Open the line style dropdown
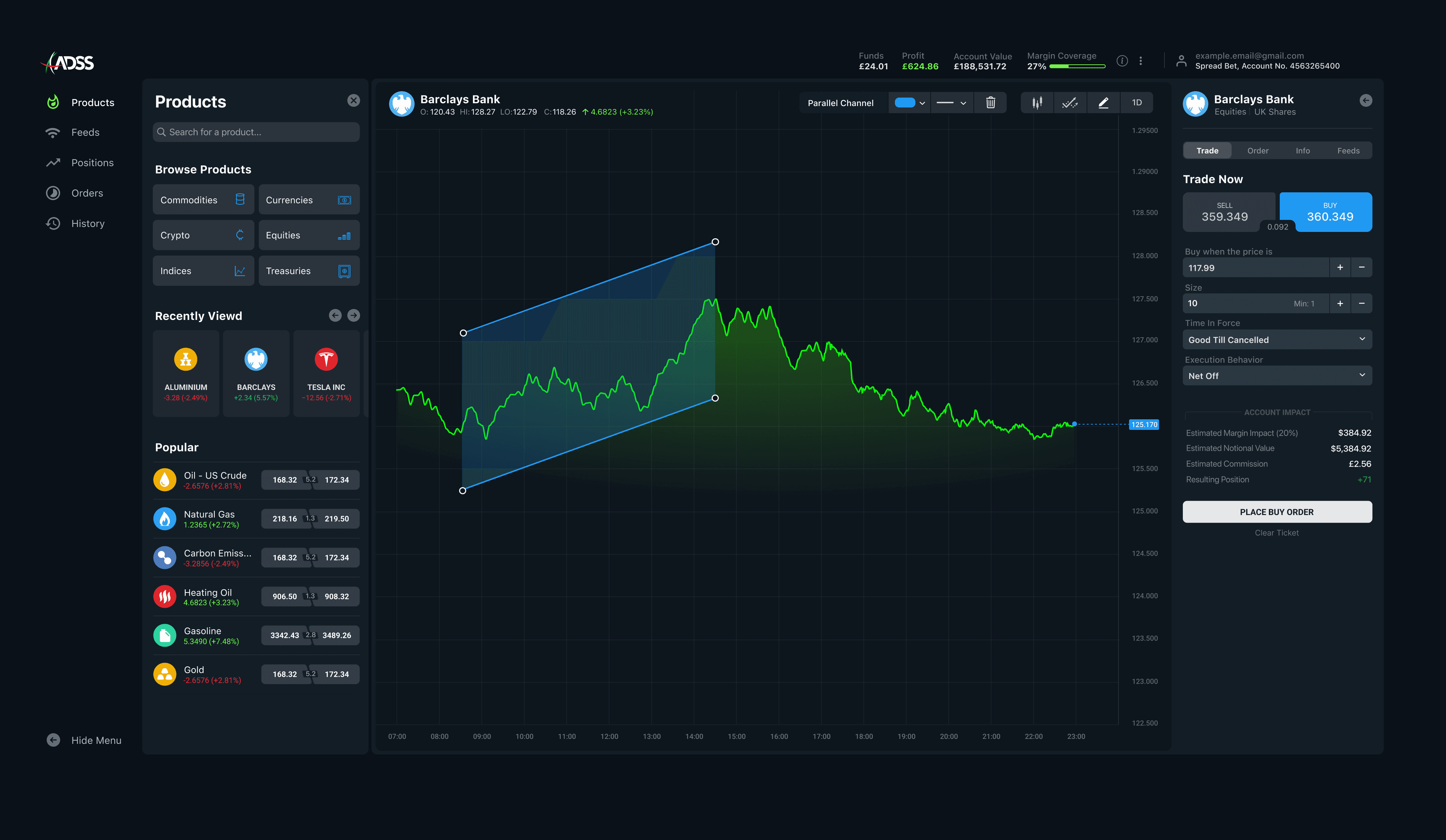Viewport: 1446px width, 840px height. click(952, 103)
